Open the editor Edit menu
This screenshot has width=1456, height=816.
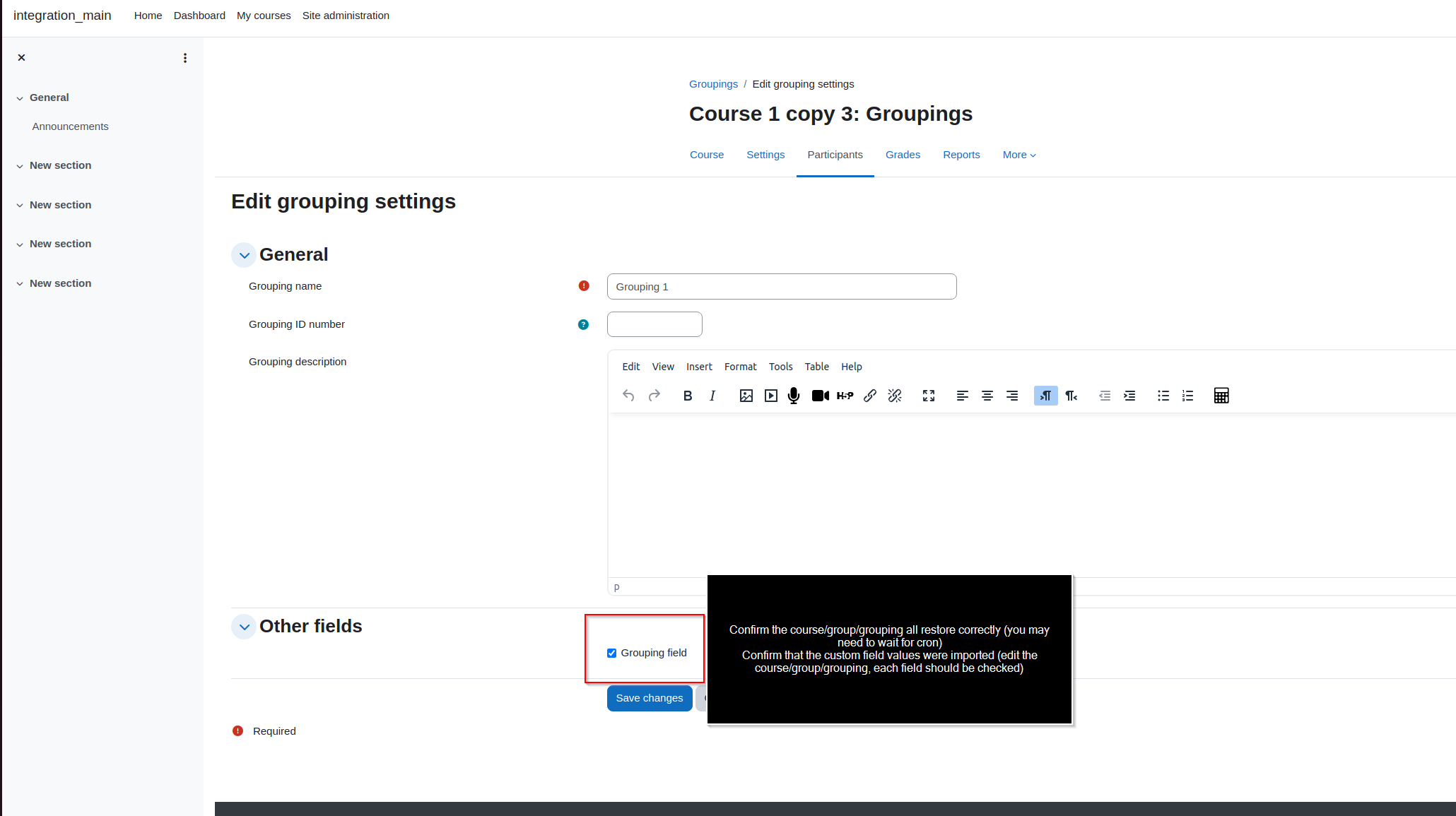[x=631, y=367]
